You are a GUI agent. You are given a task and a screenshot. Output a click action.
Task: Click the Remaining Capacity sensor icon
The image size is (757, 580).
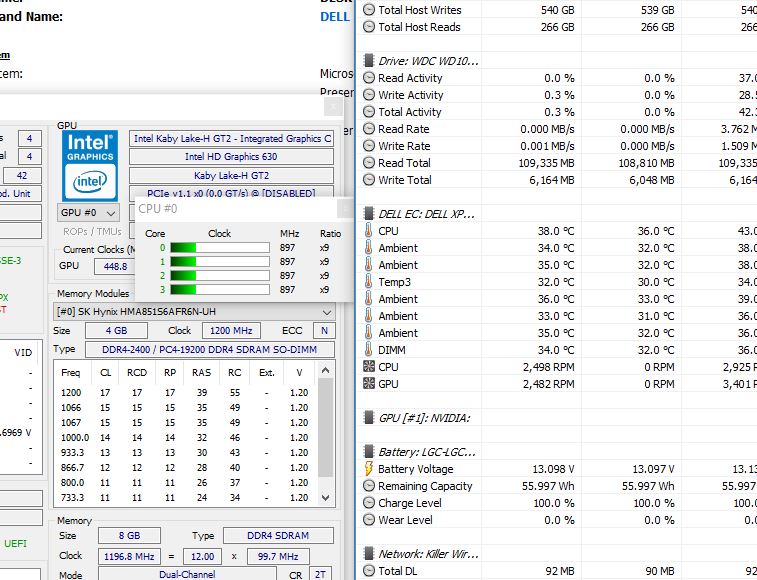[369, 485]
